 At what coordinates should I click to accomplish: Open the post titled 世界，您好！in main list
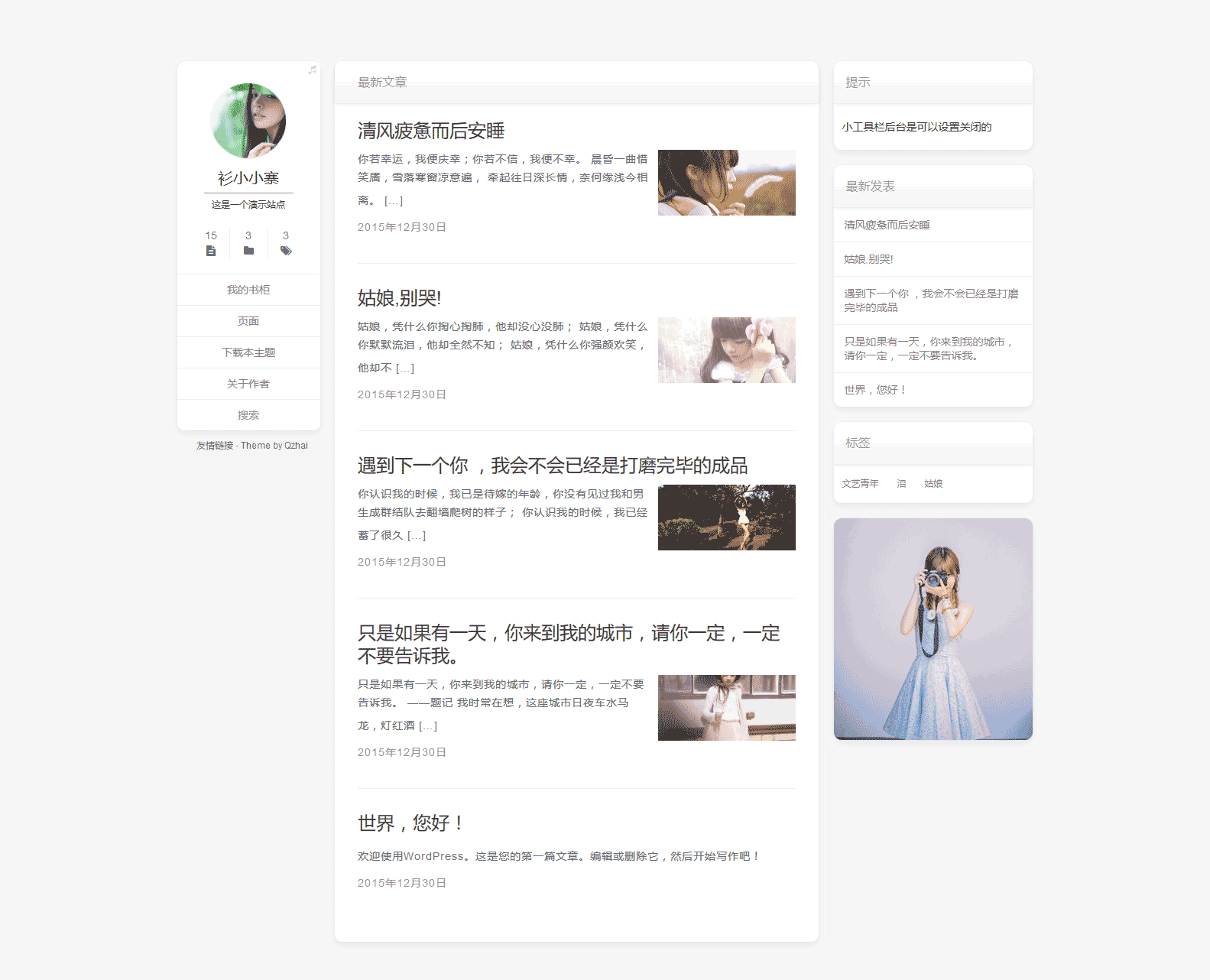point(410,823)
